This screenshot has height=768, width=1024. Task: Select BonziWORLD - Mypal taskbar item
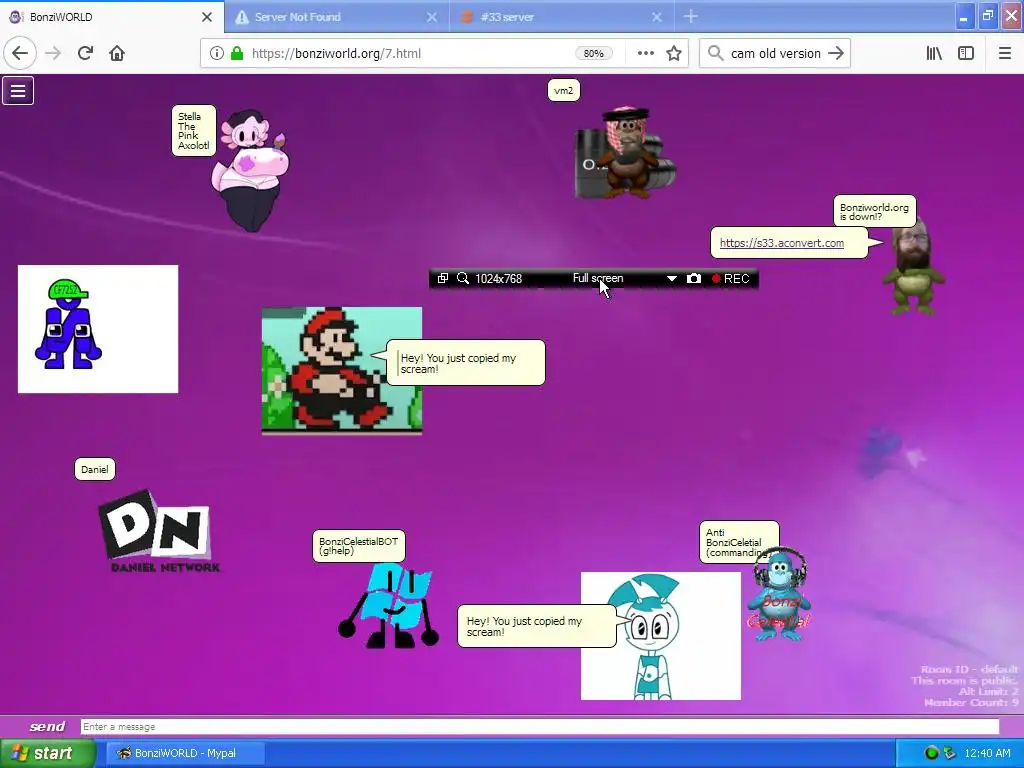tap(185, 753)
